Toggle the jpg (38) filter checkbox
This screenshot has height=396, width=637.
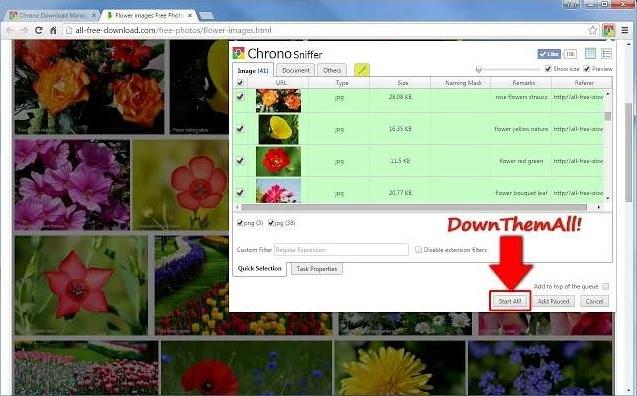(271, 223)
